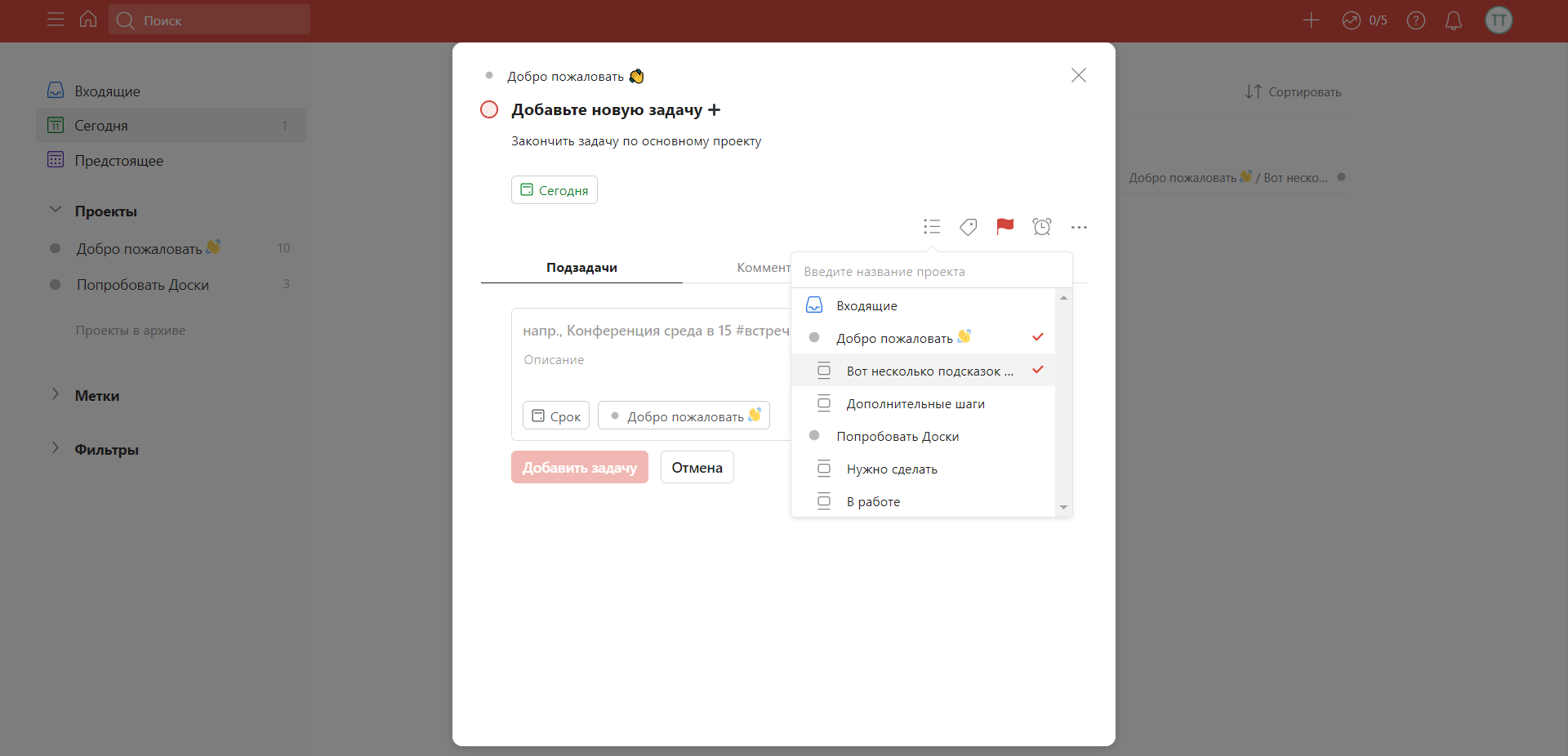
Task: Expand the Метки section chevron
Action: (56, 394)
